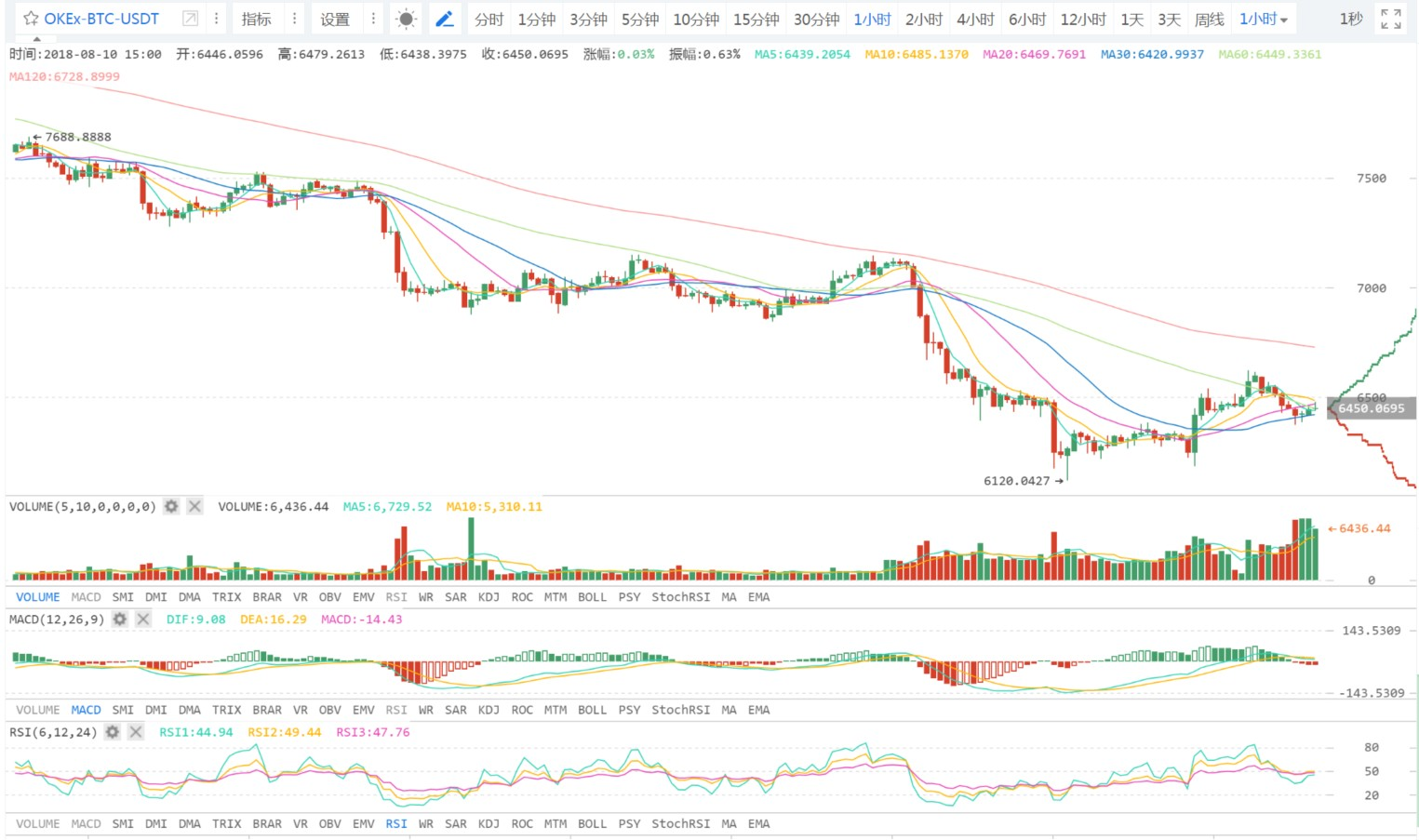Switch to the 1分钟 timeframe
Screen dimensions: 1419x840
(x=536, y=19)
